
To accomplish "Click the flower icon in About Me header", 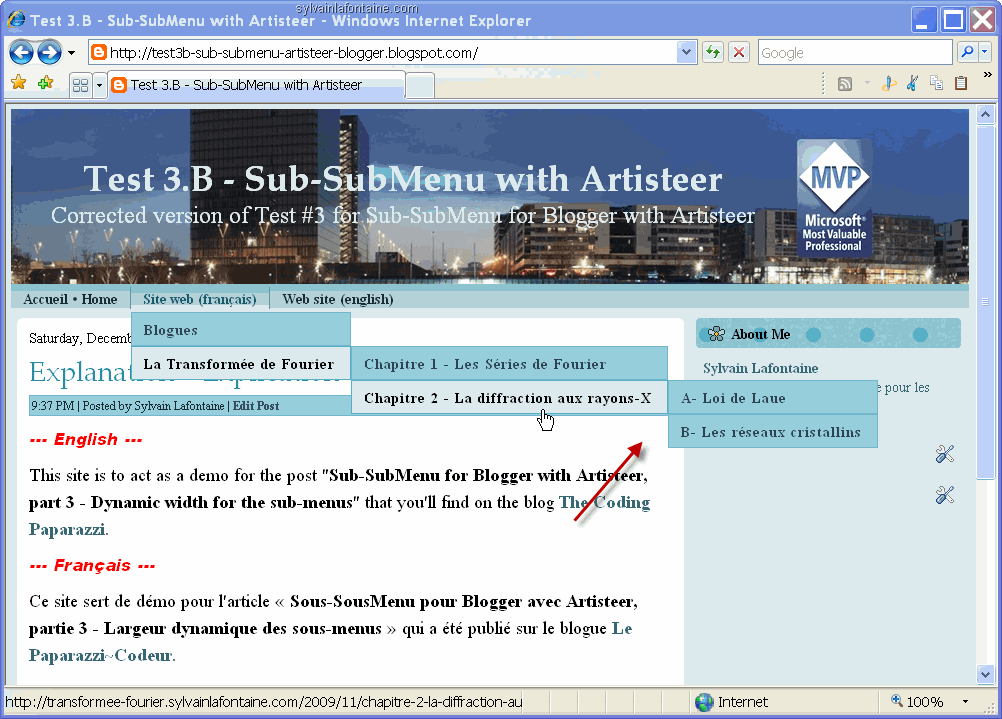I will pos(716,334).
